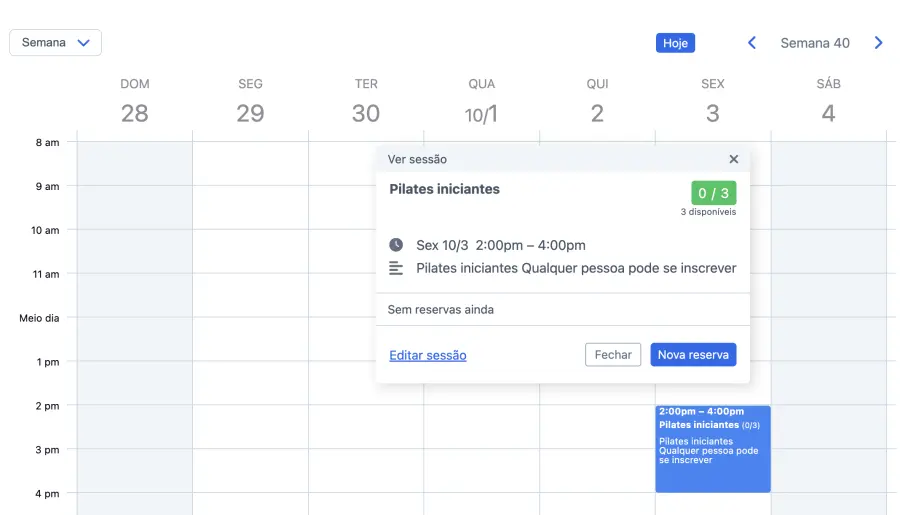
Task: Select the SÁB 4 day header
Action: click(x=828, y=101)
